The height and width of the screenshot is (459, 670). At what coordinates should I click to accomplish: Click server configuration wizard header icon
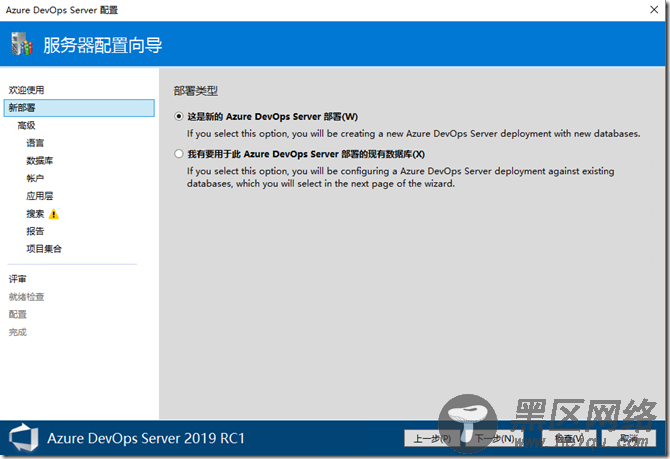click(x=22, y=44)
